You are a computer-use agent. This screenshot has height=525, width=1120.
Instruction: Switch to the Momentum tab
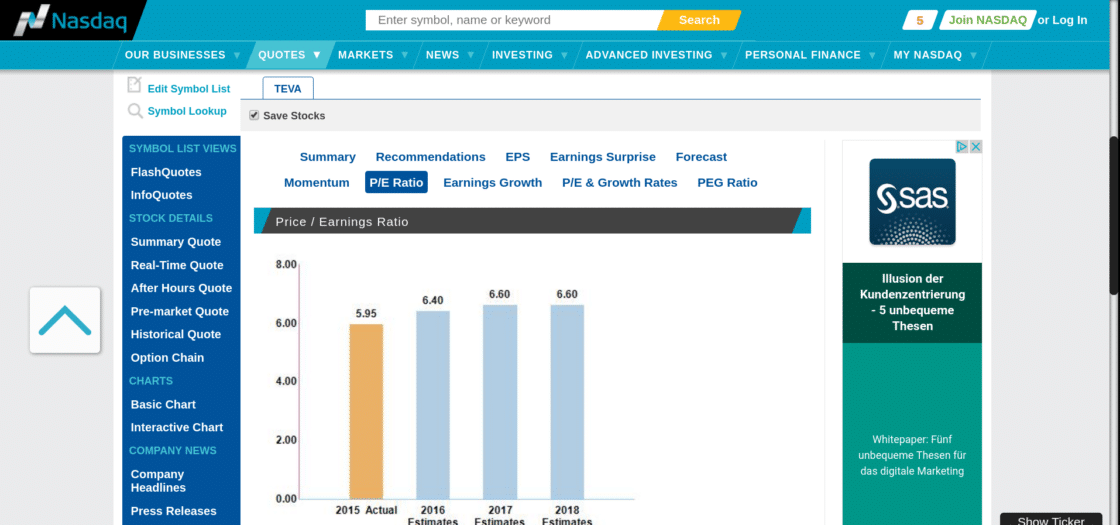click(316, 183)
